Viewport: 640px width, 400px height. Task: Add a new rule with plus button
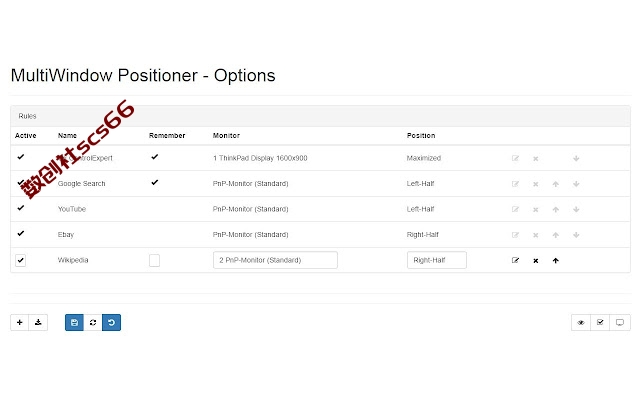[20, 322]
